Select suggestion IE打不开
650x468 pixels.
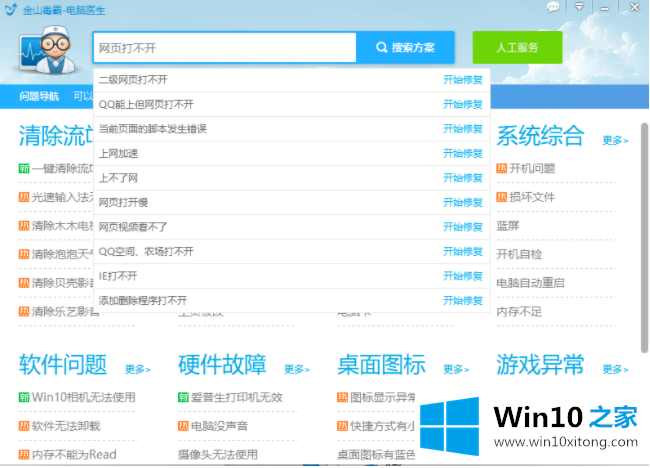tap(292, 276)
